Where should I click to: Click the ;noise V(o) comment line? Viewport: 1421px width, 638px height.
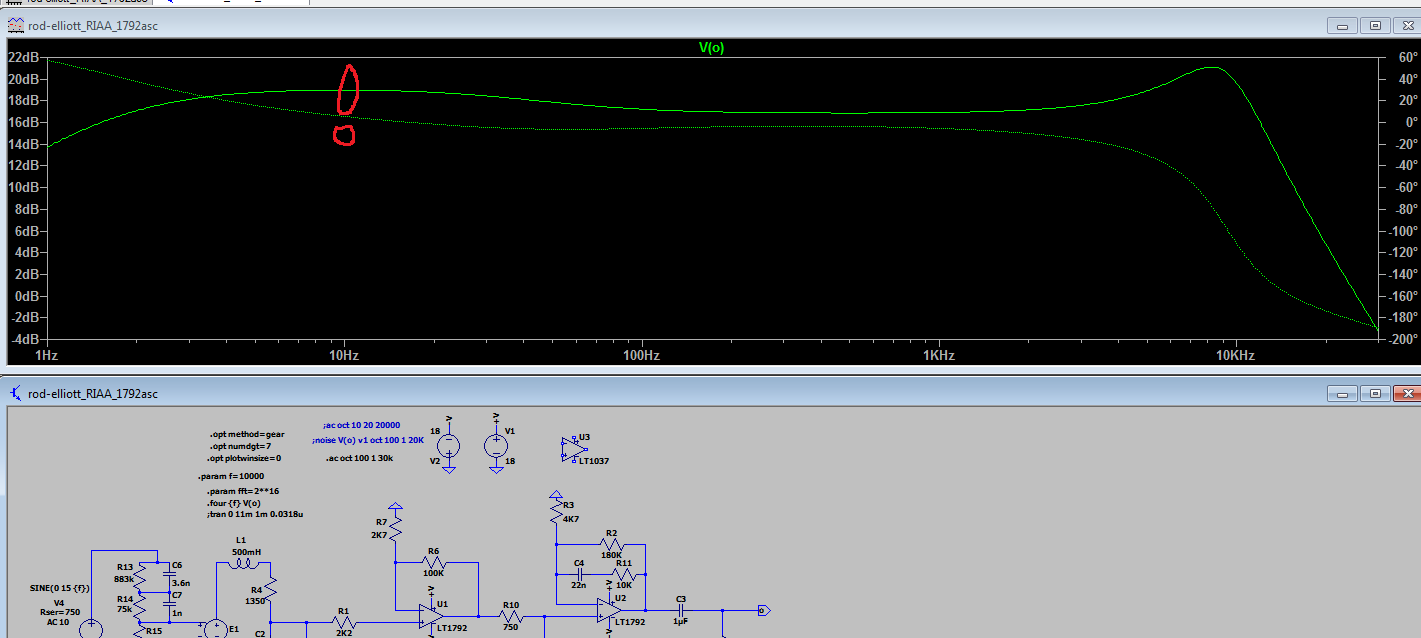pyautogui.click(x=367, y=440)
